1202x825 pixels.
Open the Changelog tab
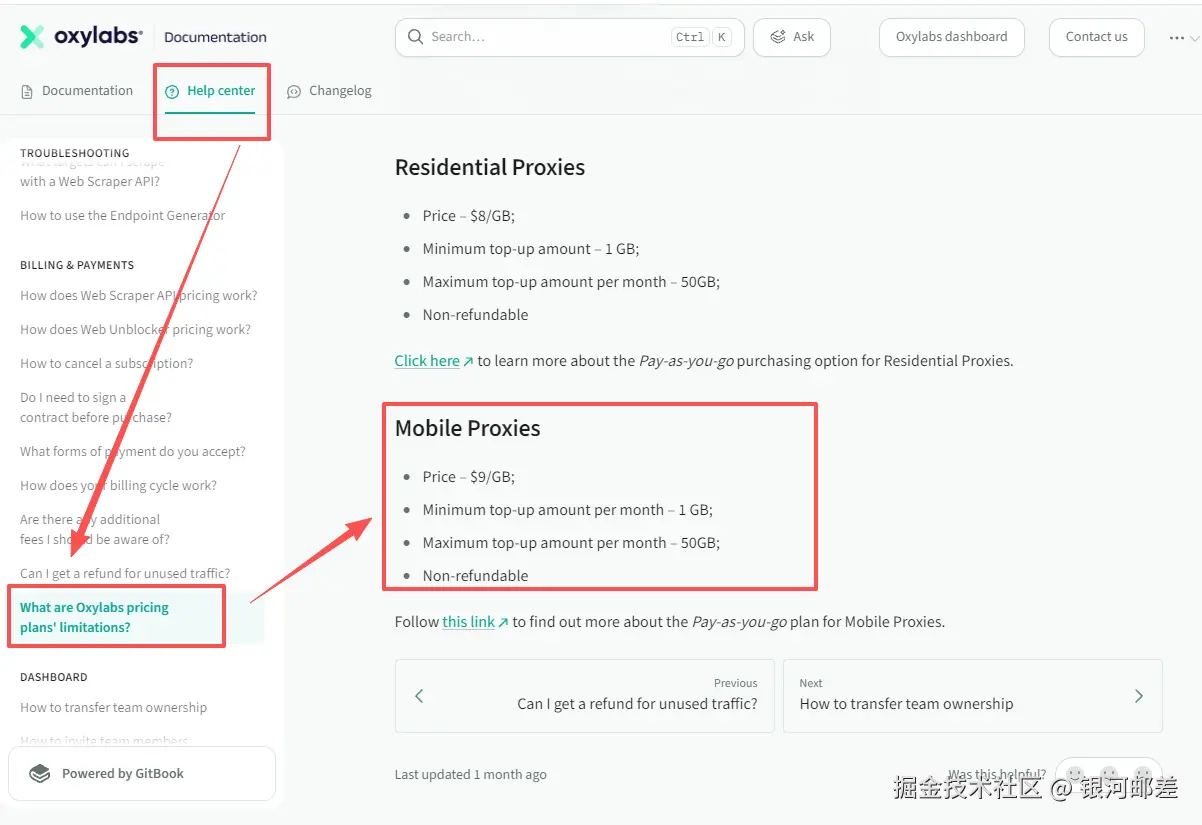tap(329, 91)
